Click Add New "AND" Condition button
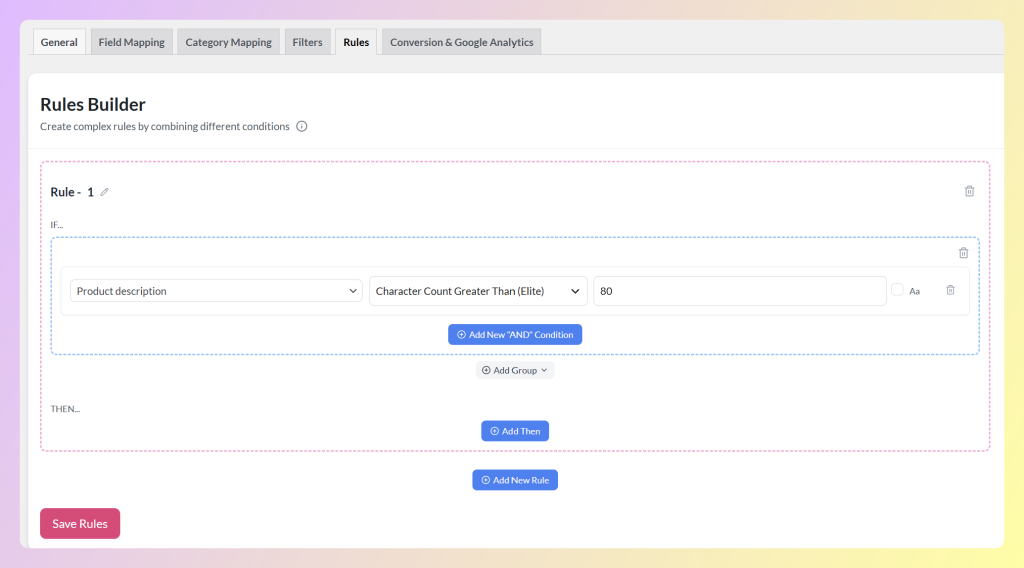 (515, 334)
